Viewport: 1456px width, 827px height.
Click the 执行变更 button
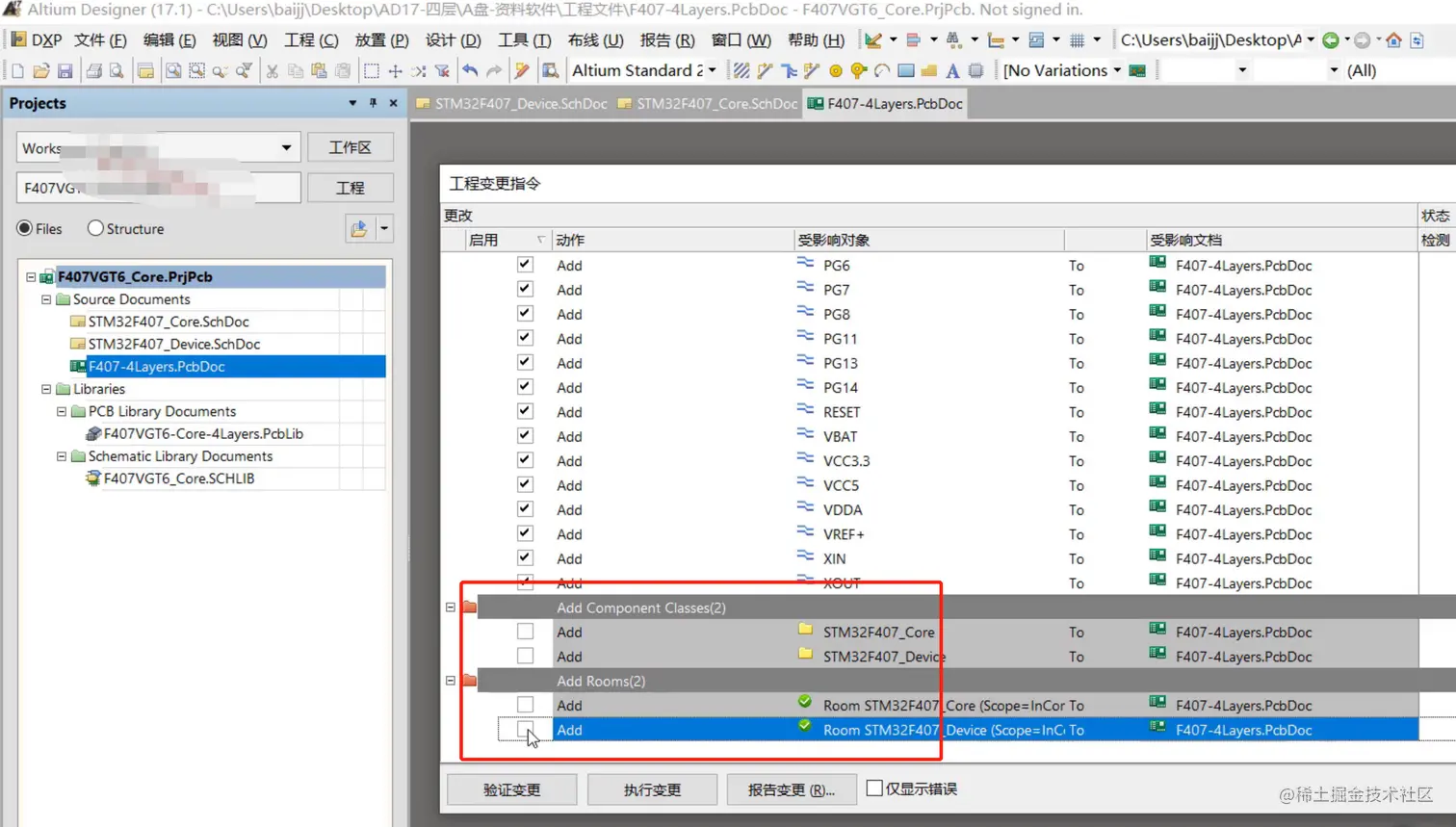[652, 789]
